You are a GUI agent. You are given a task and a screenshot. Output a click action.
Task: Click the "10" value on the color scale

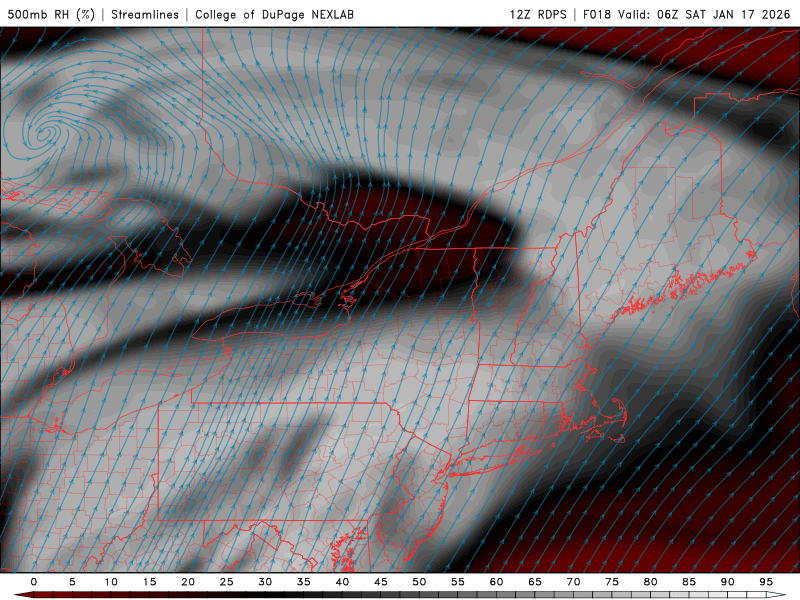point(111,582)
